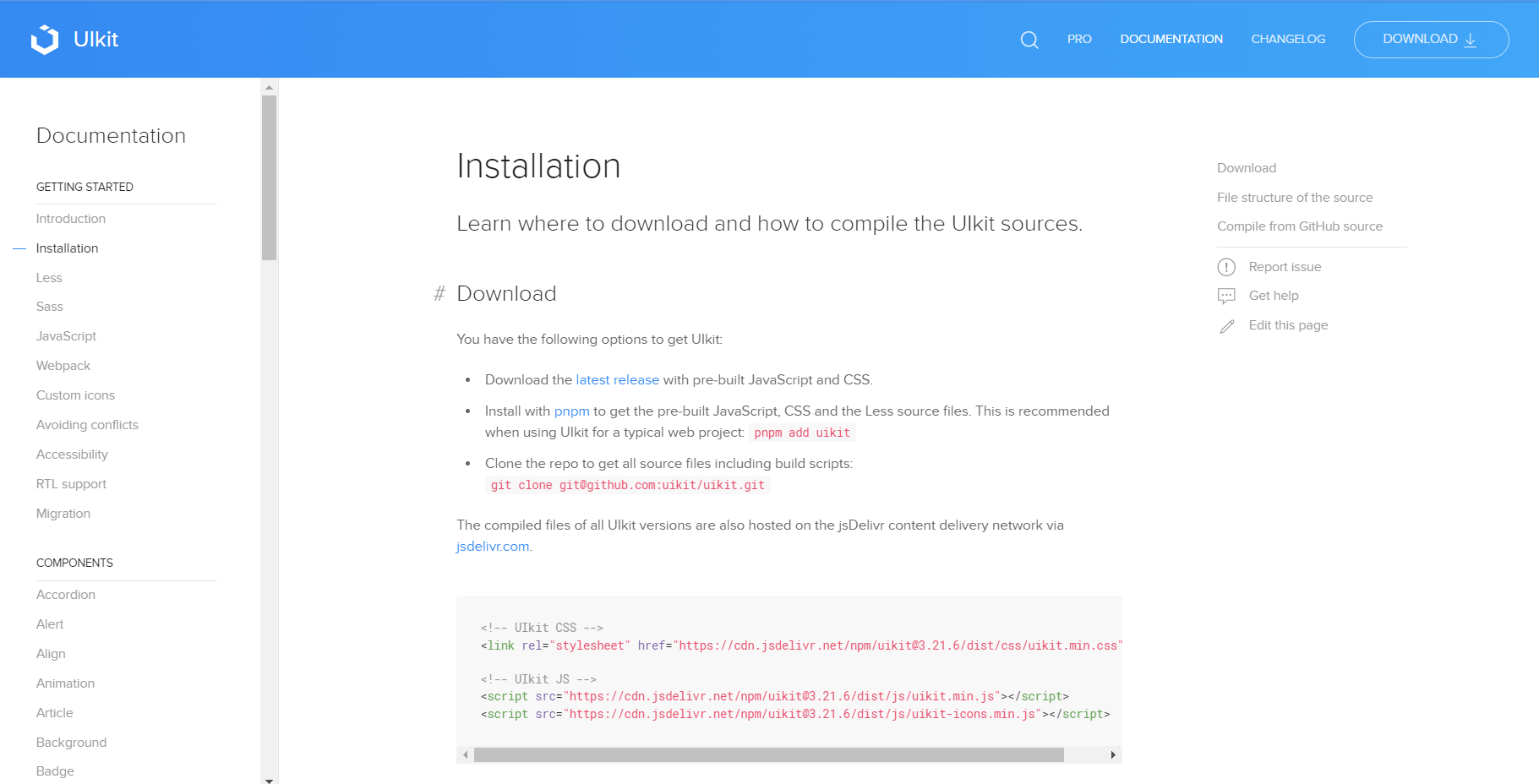Open Badge component page
Viewport: 1539px width, 784px height.
pos(55,771)
